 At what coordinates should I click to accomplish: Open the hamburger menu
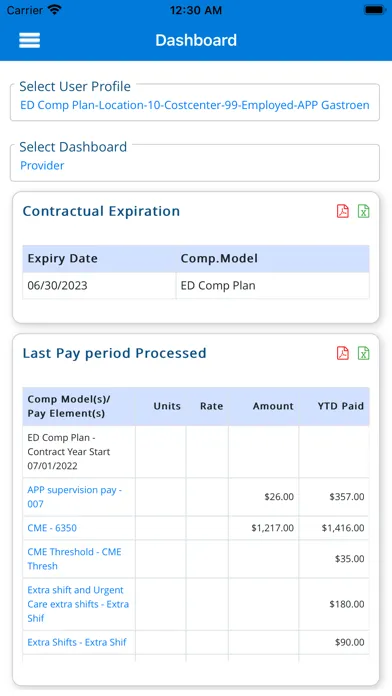coord(29,40)
